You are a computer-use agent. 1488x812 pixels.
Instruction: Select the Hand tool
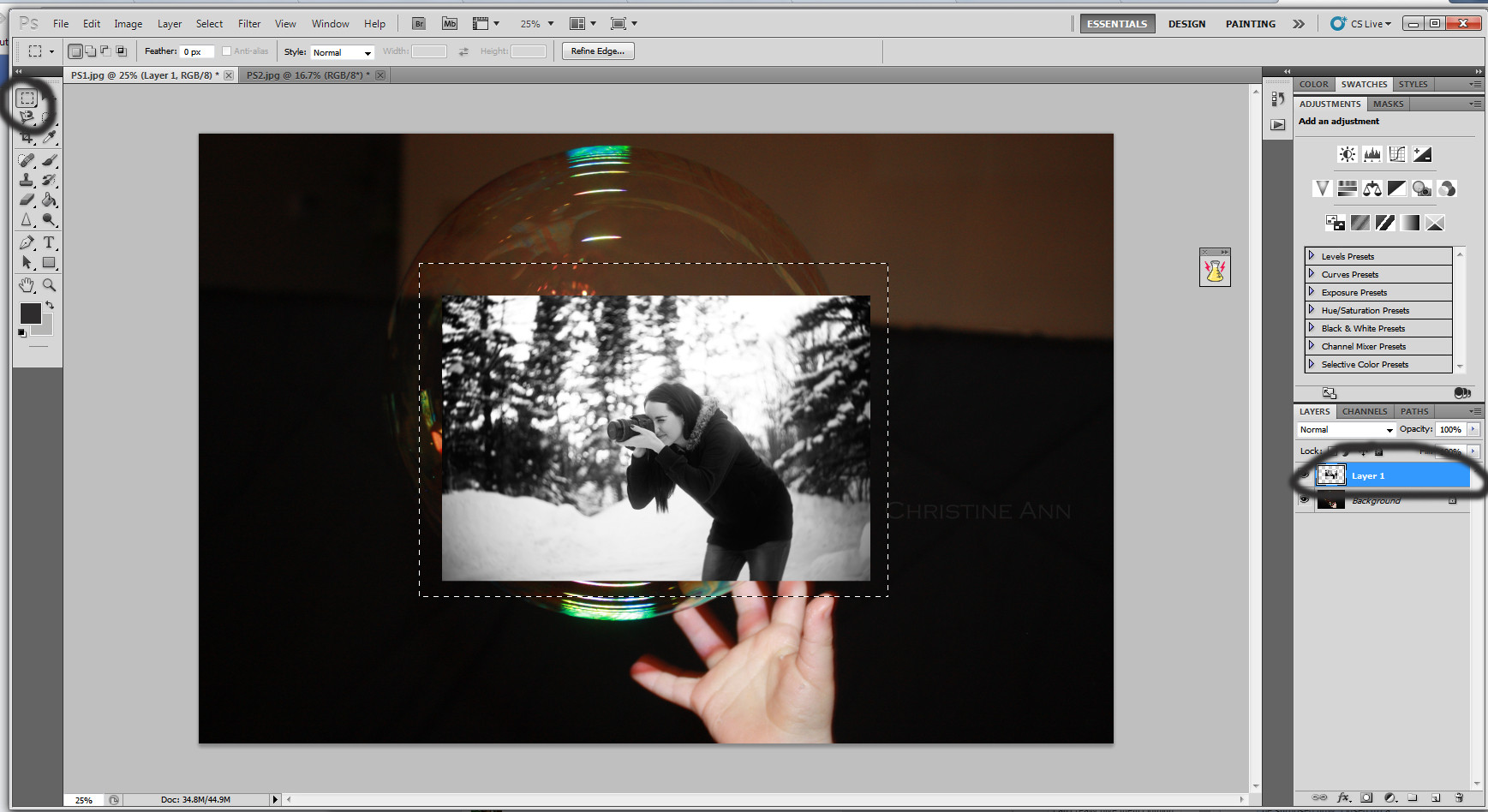tap(27, 285)
